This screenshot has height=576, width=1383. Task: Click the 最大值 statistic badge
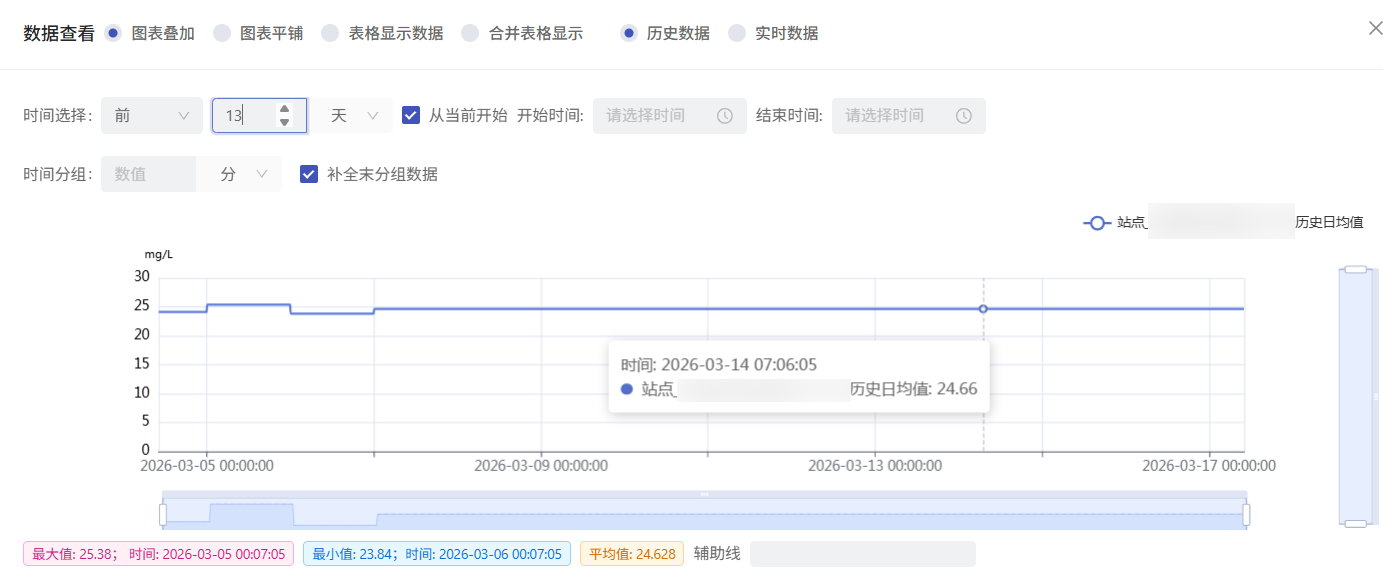(158, 553)
